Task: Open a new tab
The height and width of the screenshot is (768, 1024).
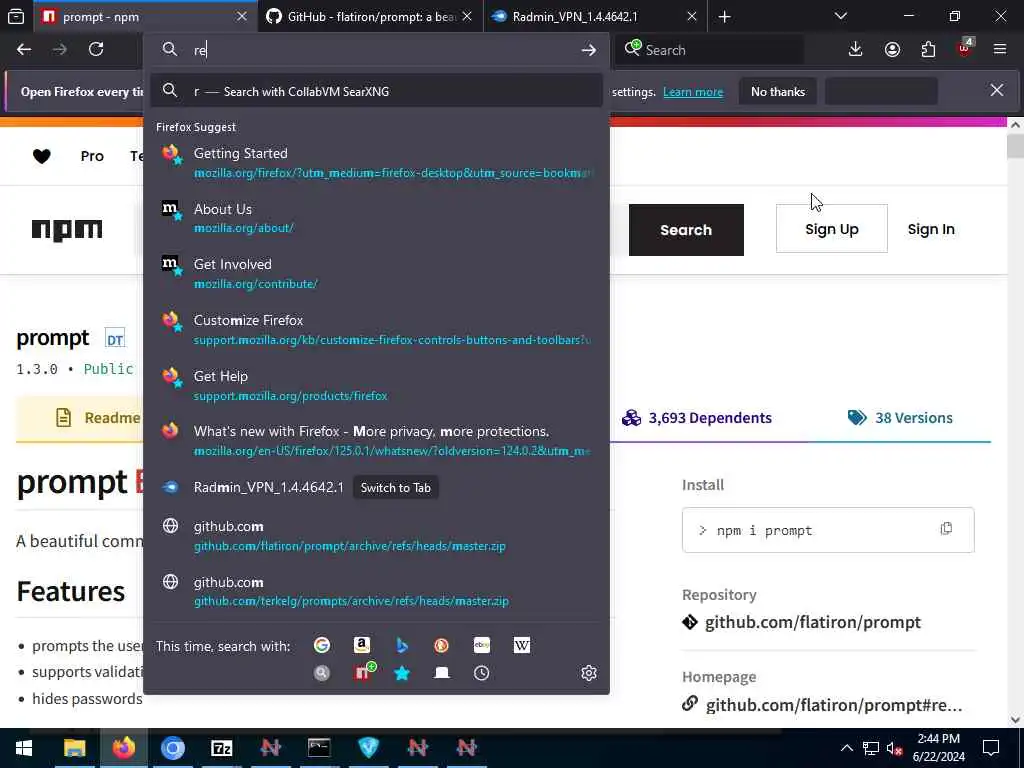Action: point(724,17)
